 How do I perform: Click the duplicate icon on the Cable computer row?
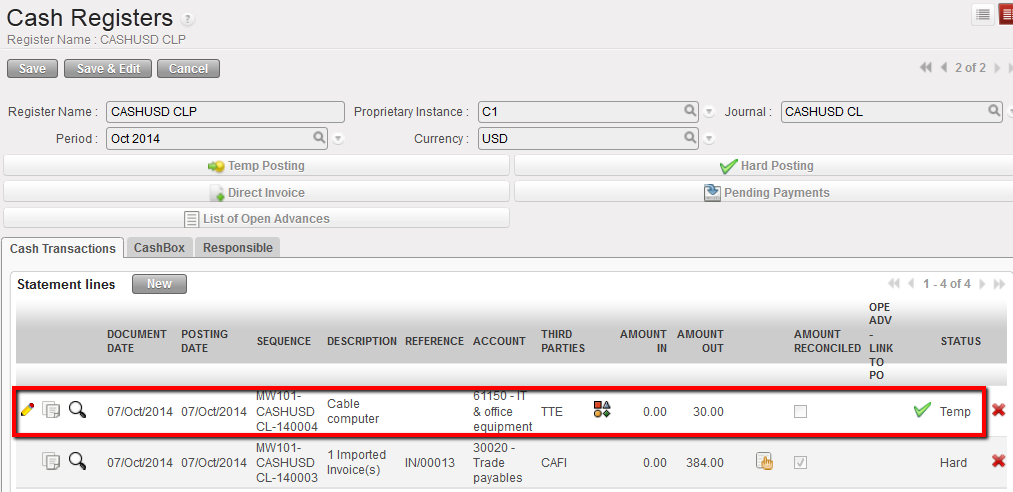pos(51,410)
